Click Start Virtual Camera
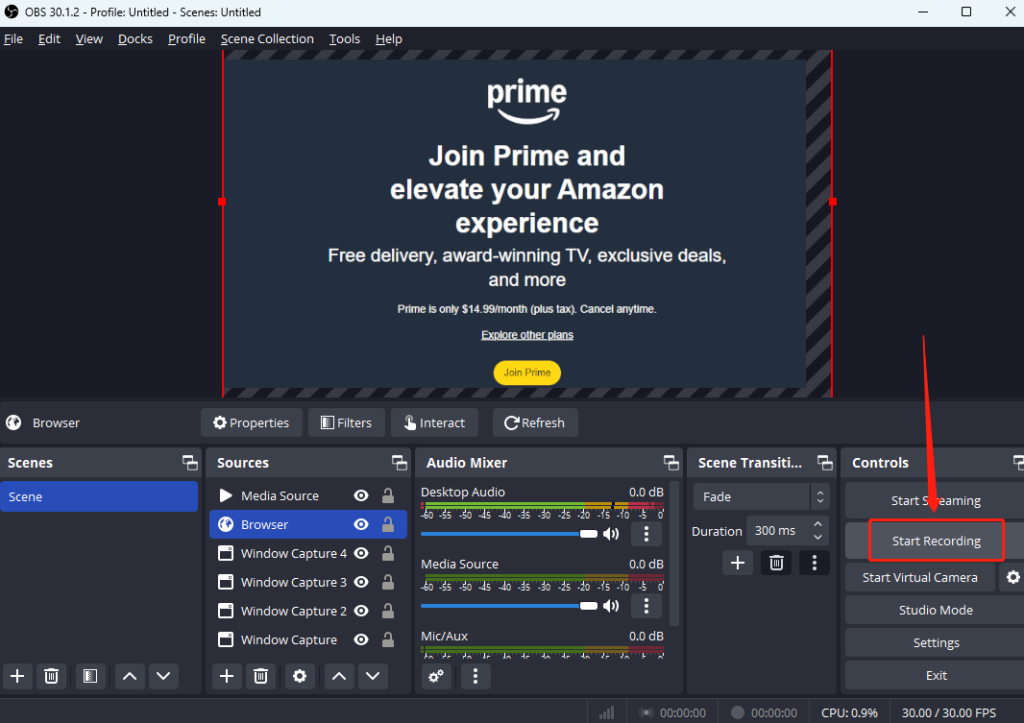1024x723 pixels. (920, 577)
